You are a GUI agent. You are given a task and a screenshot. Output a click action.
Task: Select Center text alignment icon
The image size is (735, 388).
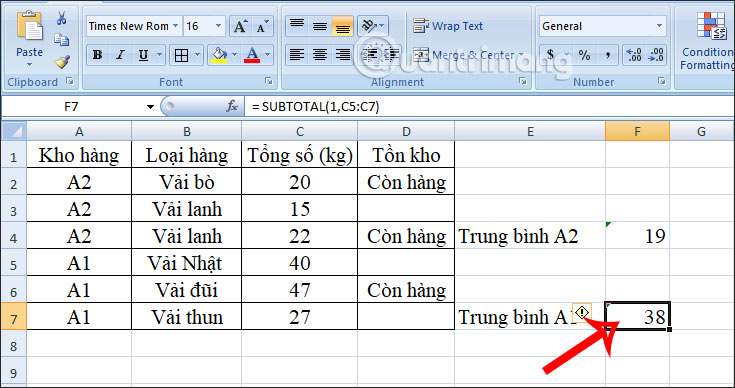(x=320, y=55)
